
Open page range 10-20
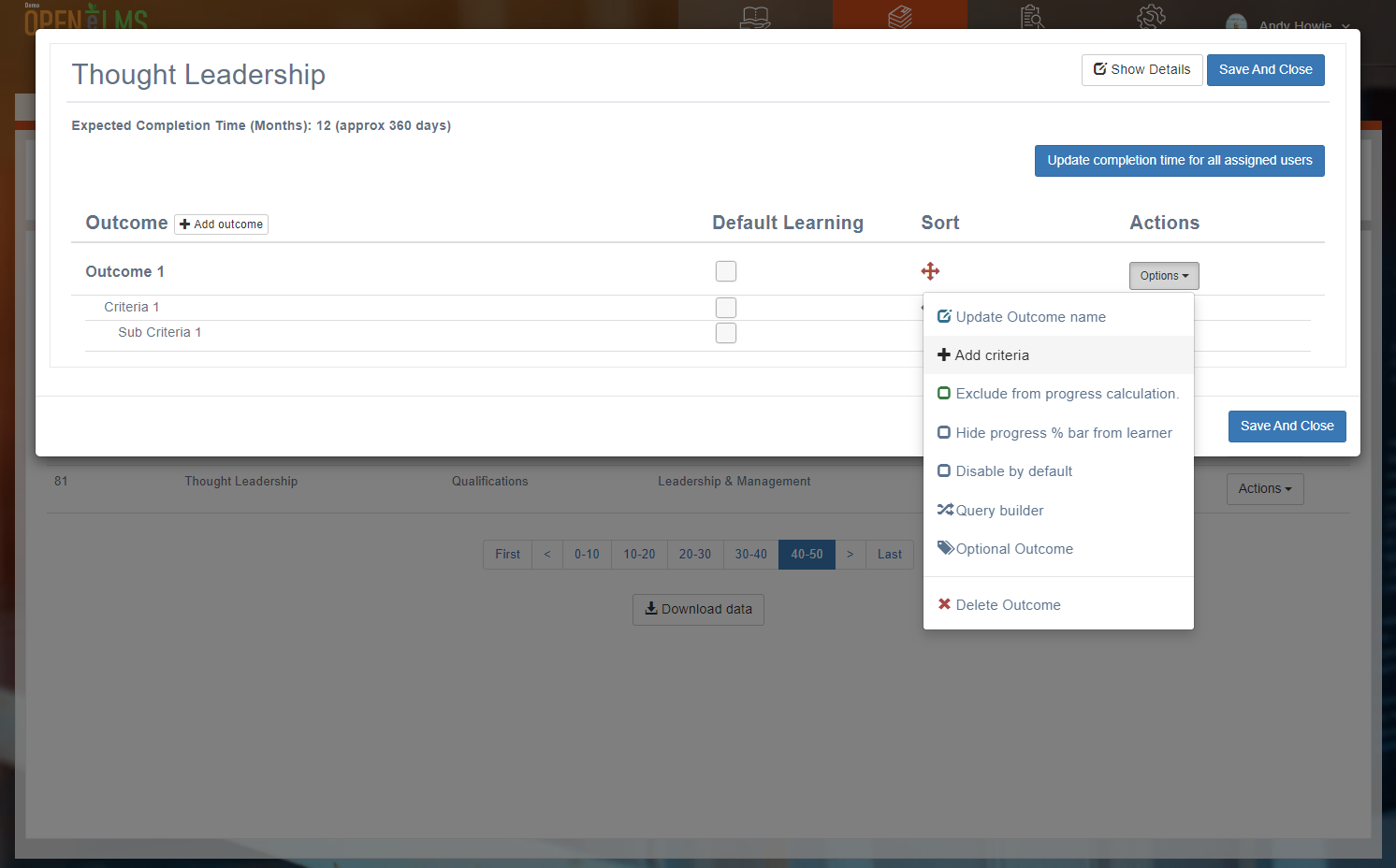pos(639,555)
